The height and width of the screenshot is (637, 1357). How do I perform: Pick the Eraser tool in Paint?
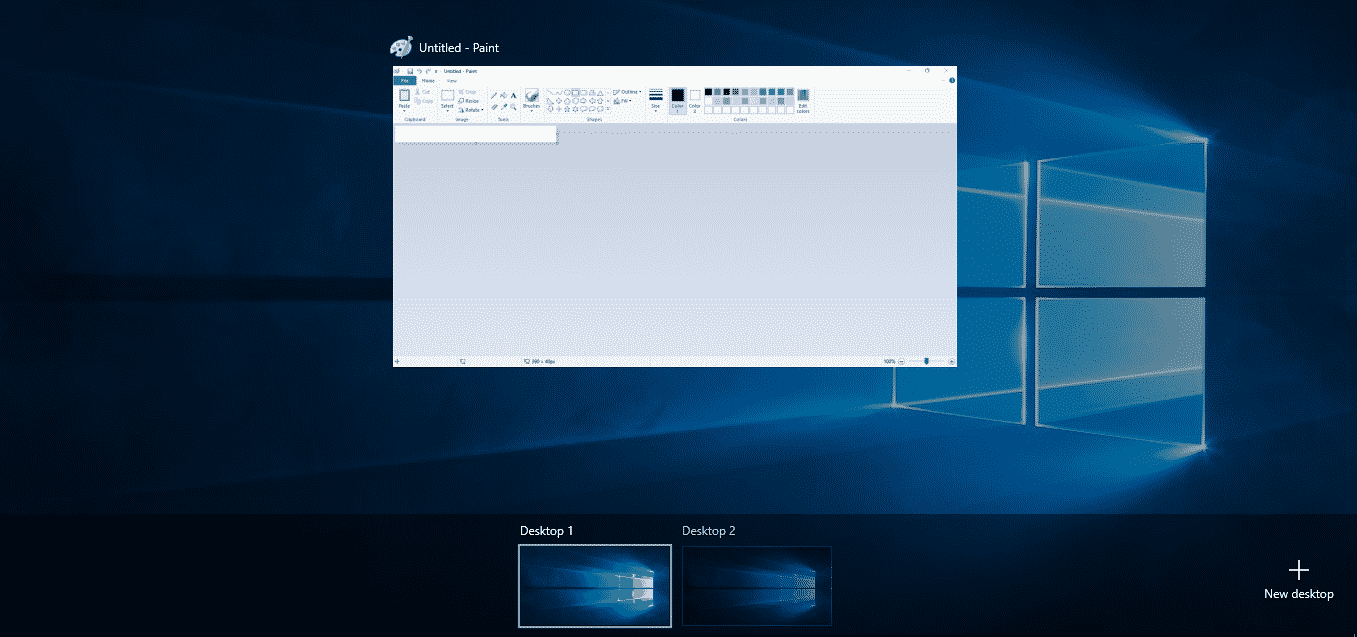pyautogui.click(x=494, y=106)
